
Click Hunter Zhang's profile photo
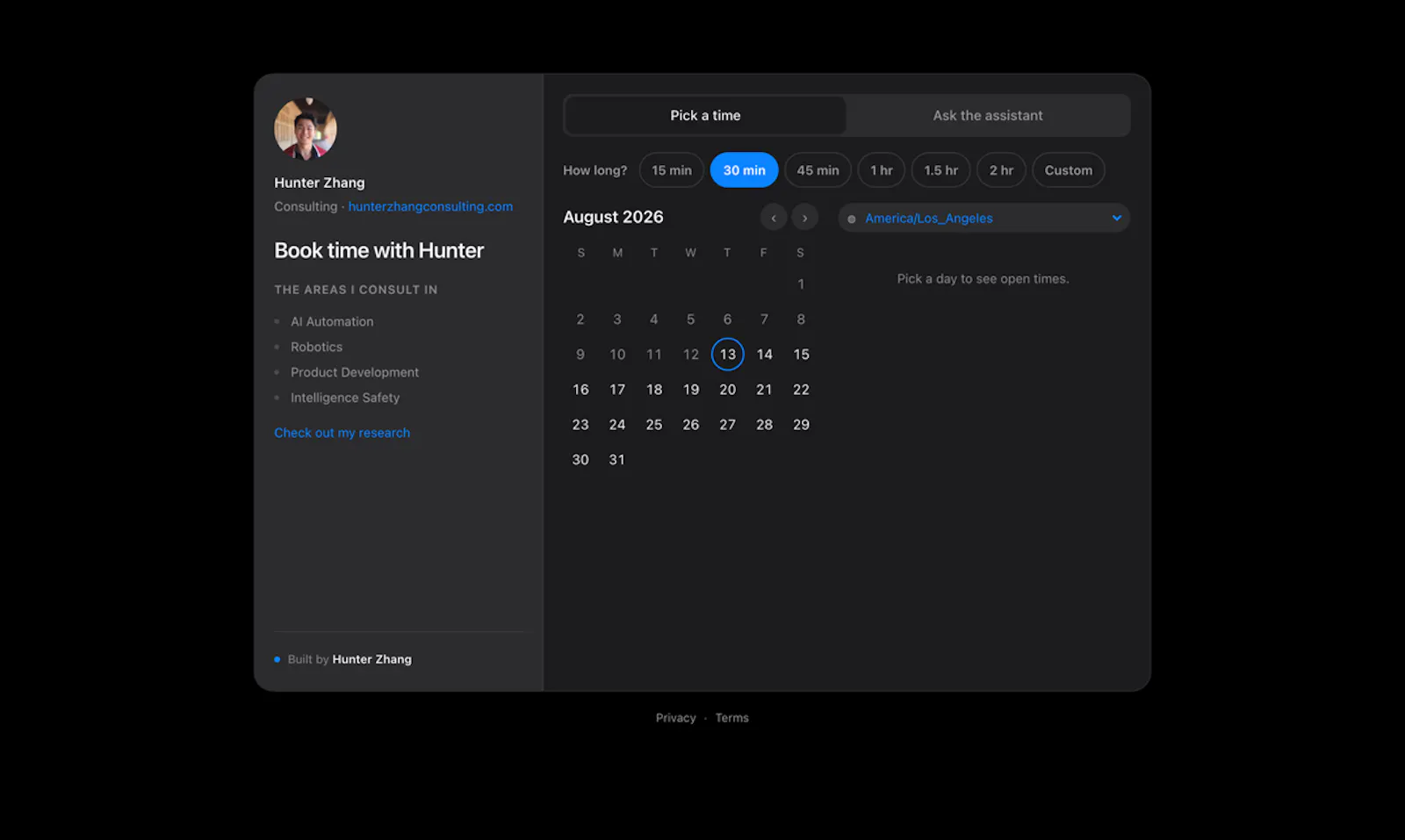306,129
